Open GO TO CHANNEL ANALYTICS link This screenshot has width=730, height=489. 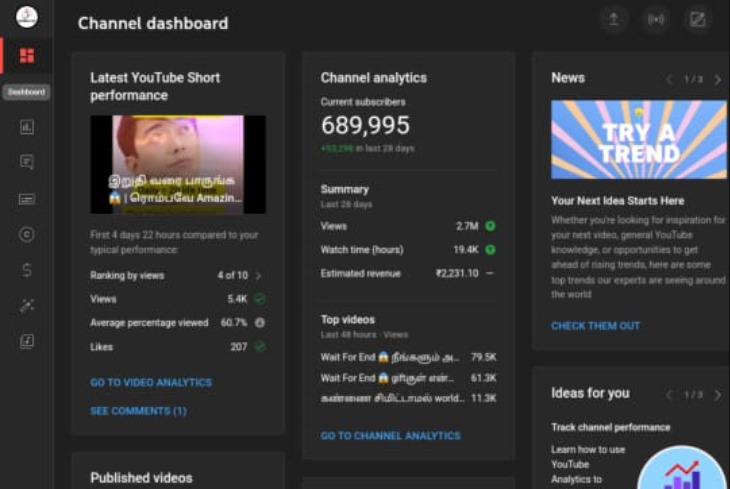point(391,435)
